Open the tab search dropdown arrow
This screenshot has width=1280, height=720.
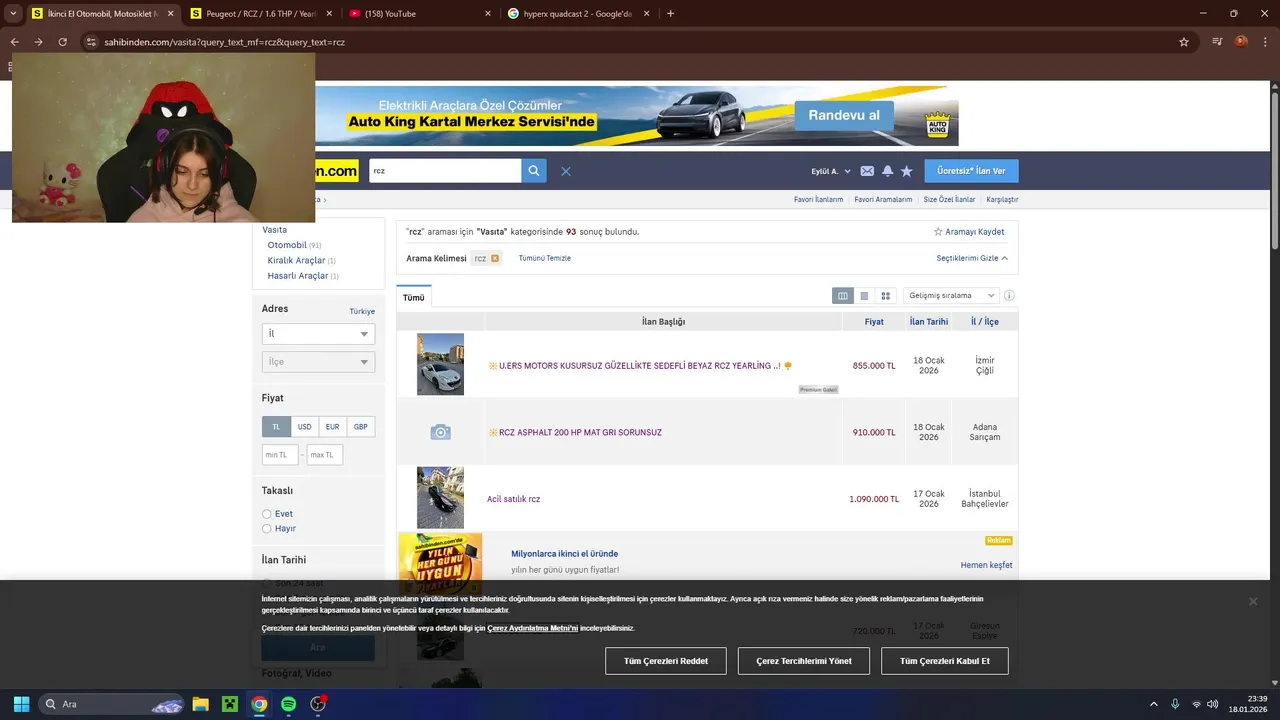point(13,13)
